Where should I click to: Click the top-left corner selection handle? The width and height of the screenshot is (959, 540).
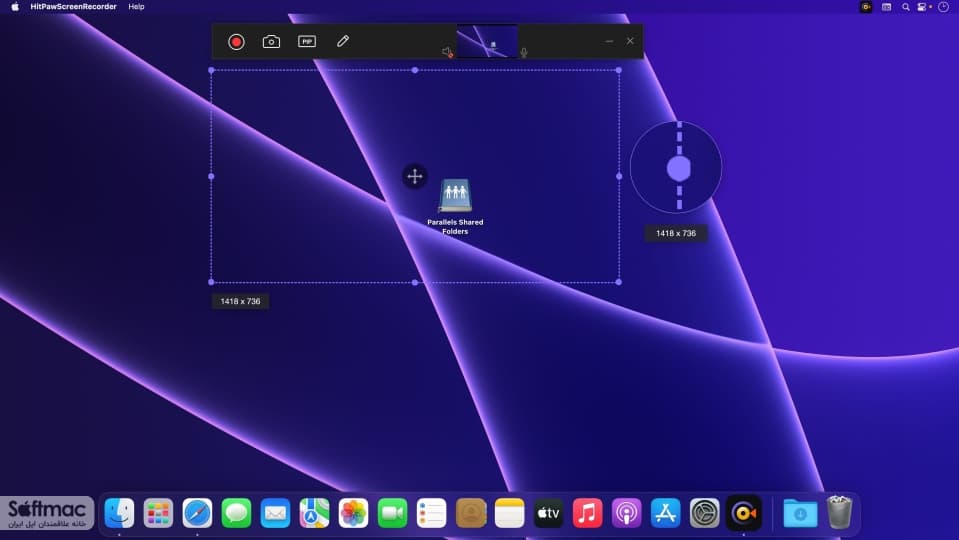click(x=212, y=70)
